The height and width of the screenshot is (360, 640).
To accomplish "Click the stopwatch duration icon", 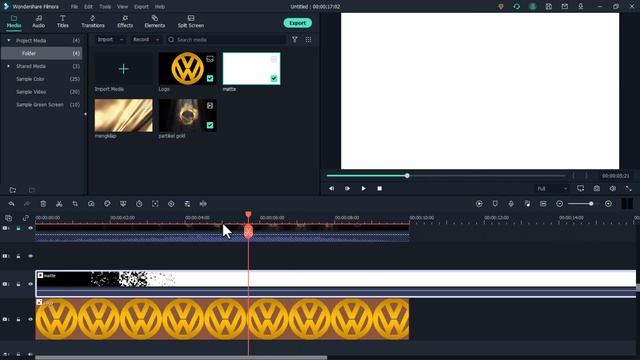I will click(x=139, y=204).
